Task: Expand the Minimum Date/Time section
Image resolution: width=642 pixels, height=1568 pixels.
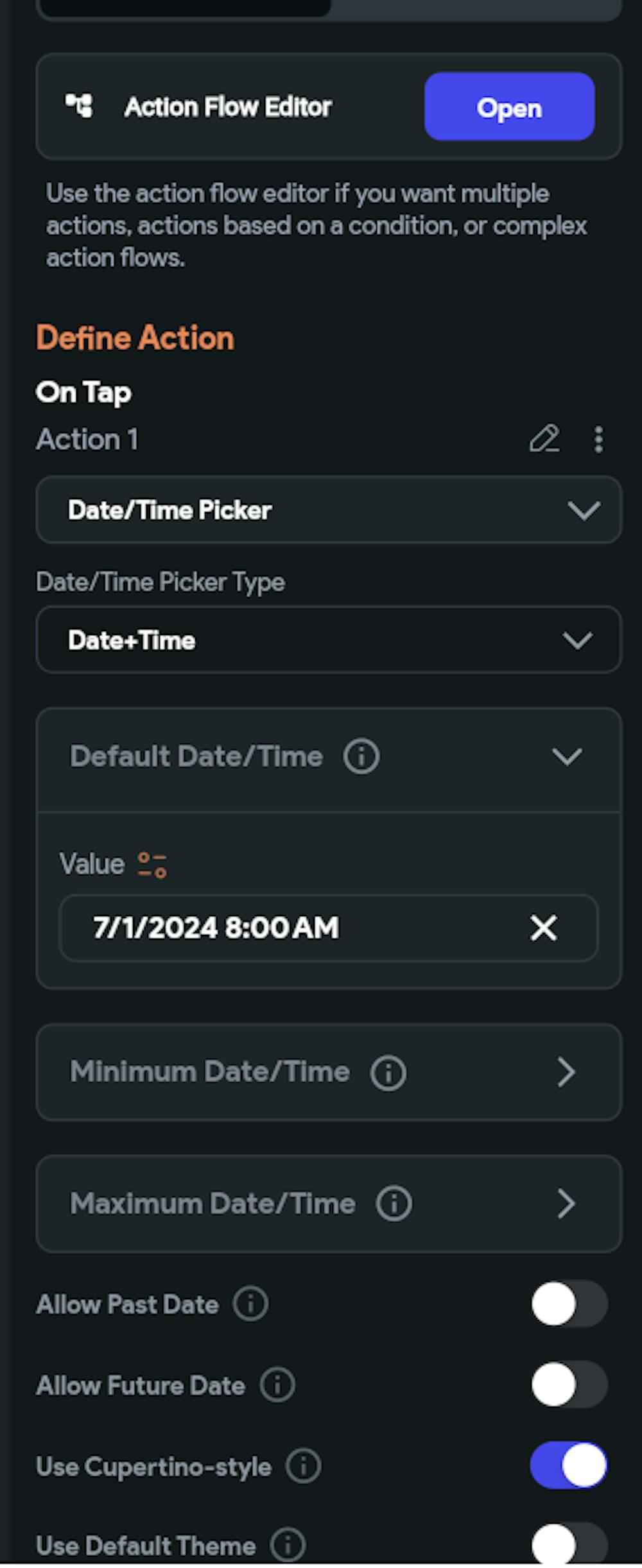Action: pyautogui.click(x=566, y=1073)
